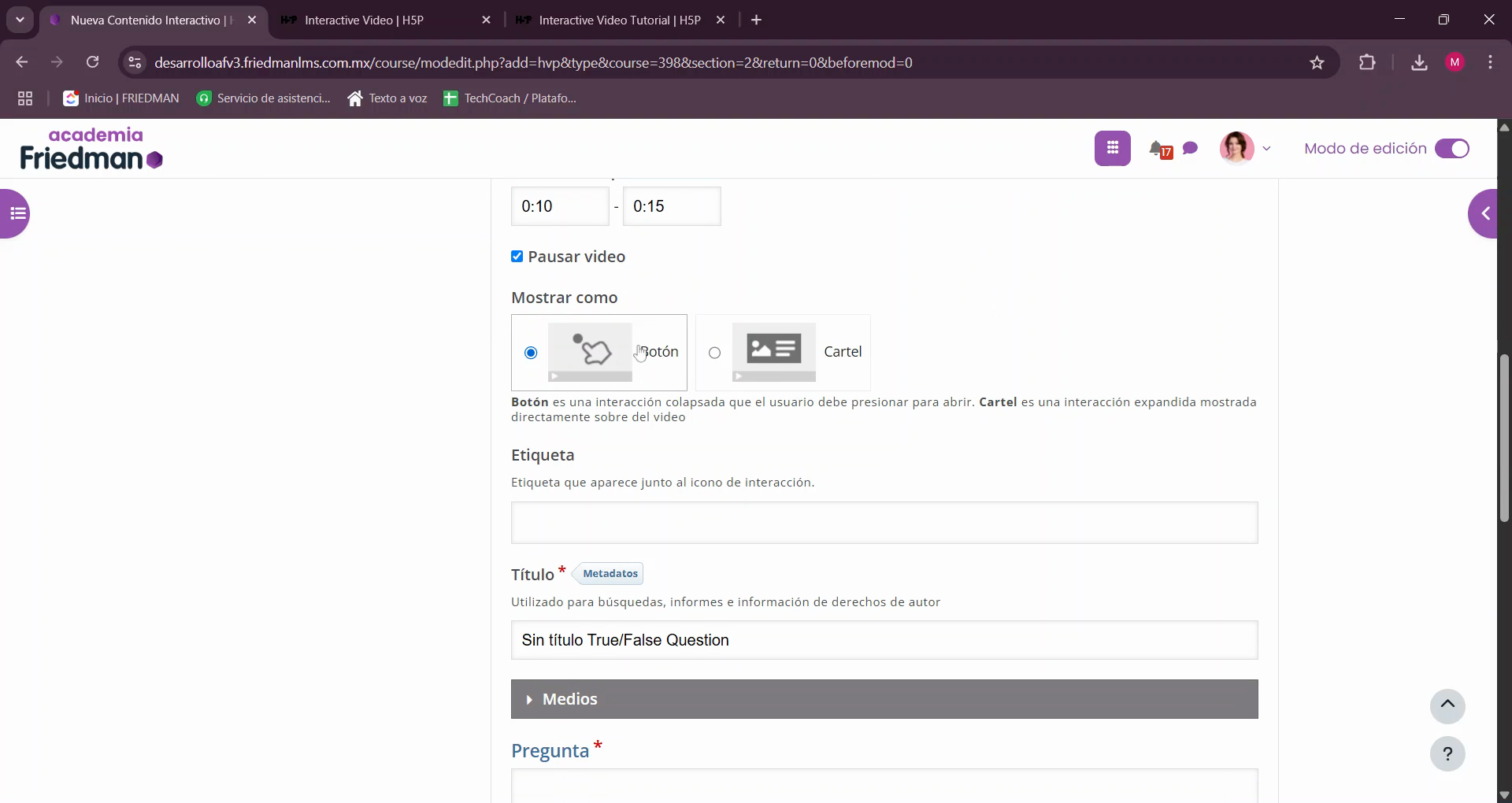The width and height of the screenshot is (1512, 803).
Task: Open a new browser tab with plus button
Action: click(757, 20)
